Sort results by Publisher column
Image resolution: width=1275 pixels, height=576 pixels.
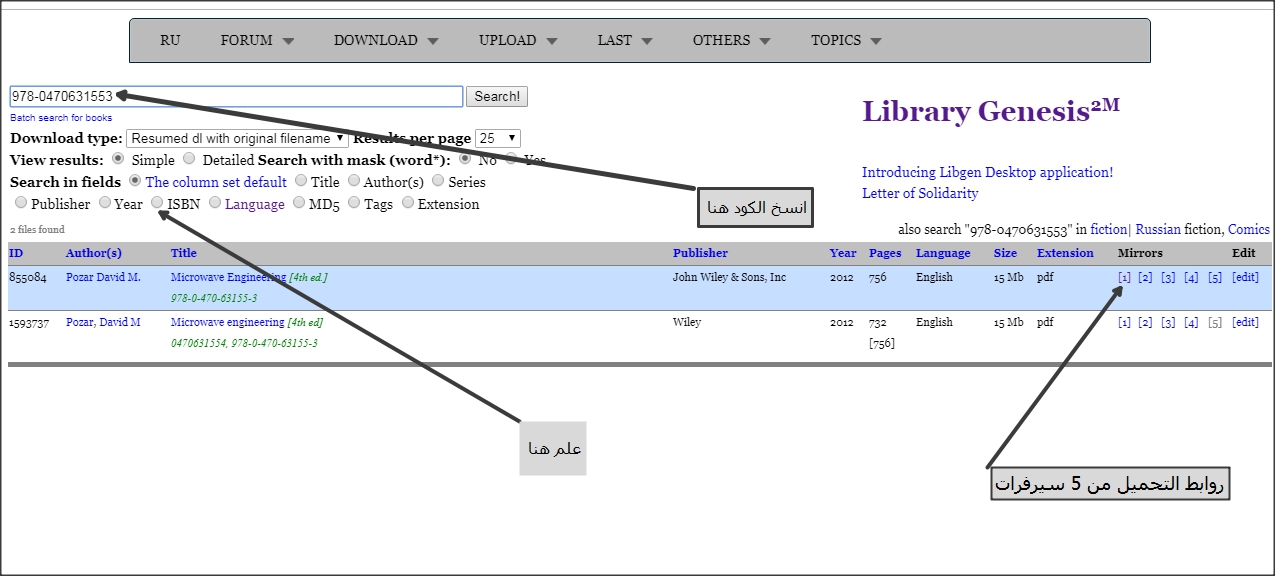(700, 253)
